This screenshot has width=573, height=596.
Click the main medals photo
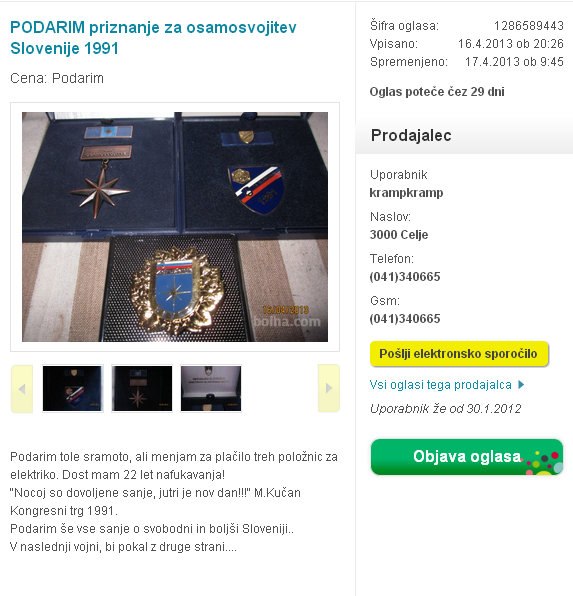coord(175,227)
